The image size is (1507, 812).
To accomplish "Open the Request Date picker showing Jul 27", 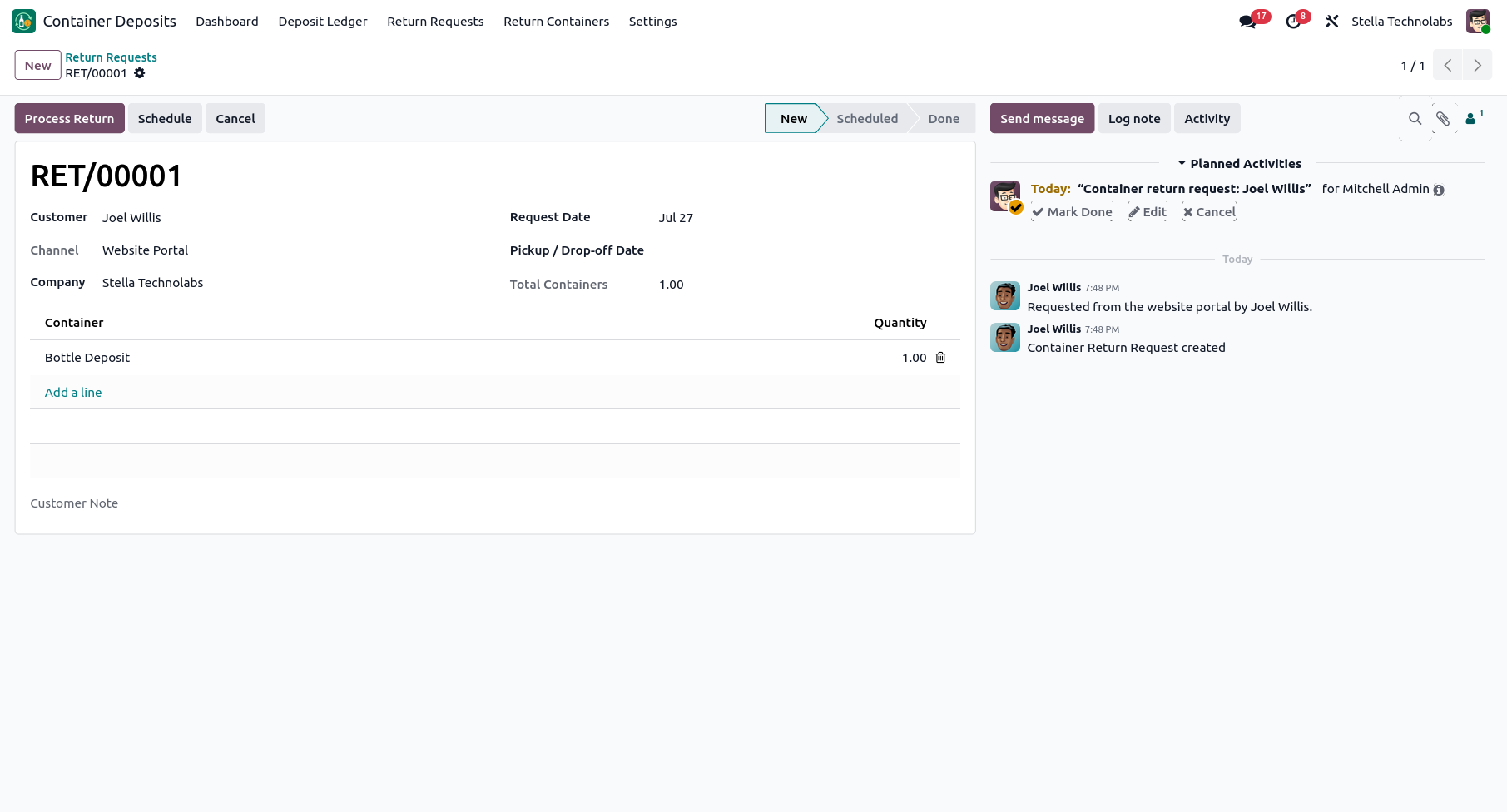I will [807, 218].
